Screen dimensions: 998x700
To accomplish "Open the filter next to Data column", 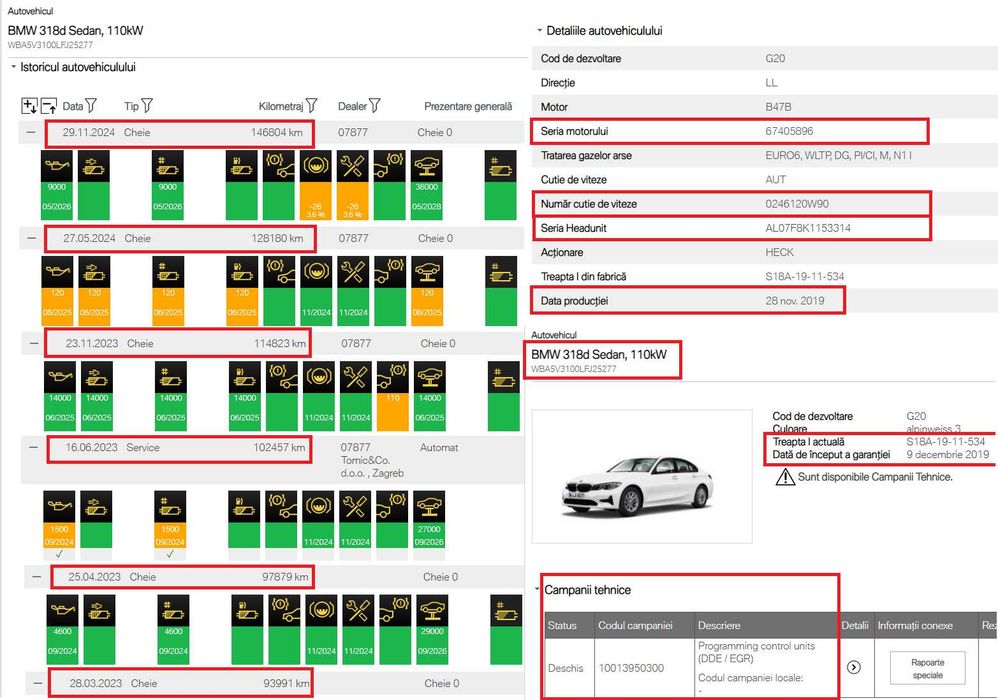I will pyautogui.click(x=91, y=106).
